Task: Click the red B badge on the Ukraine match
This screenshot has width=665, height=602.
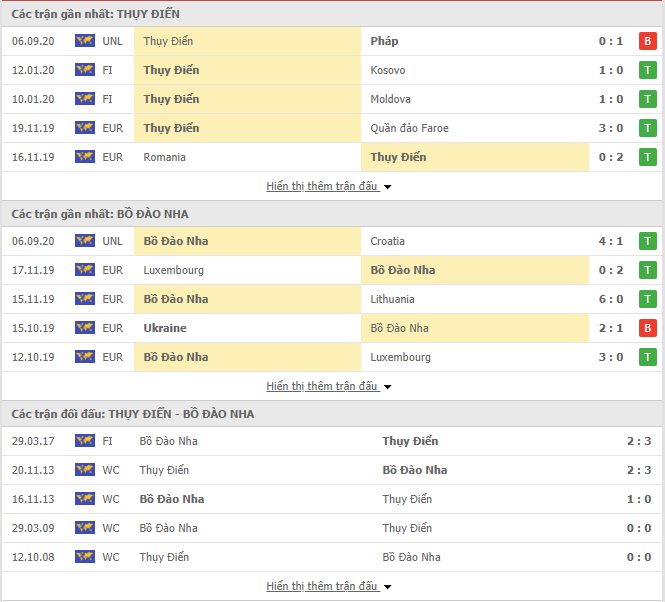Action: (648, 328)
